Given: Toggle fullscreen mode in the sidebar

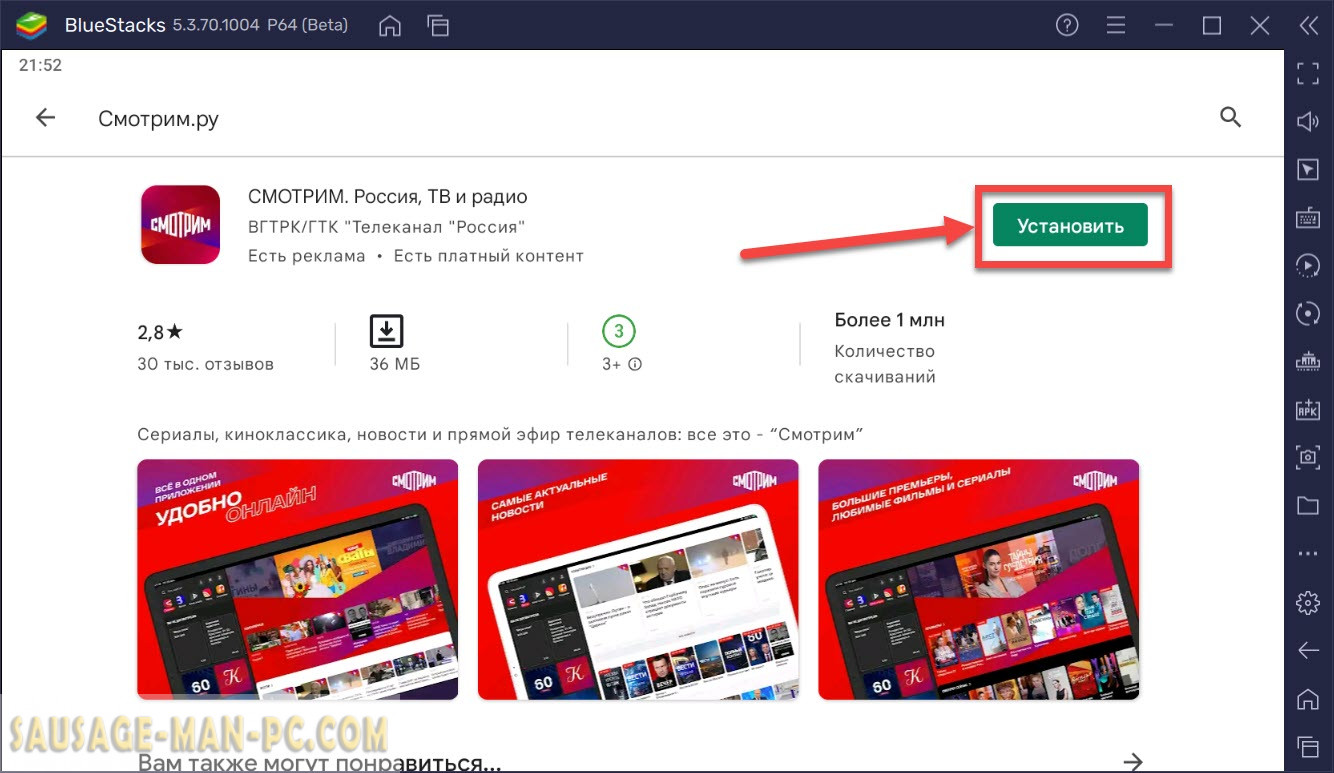Looking at the screenshot, I should coord(1308,73).
